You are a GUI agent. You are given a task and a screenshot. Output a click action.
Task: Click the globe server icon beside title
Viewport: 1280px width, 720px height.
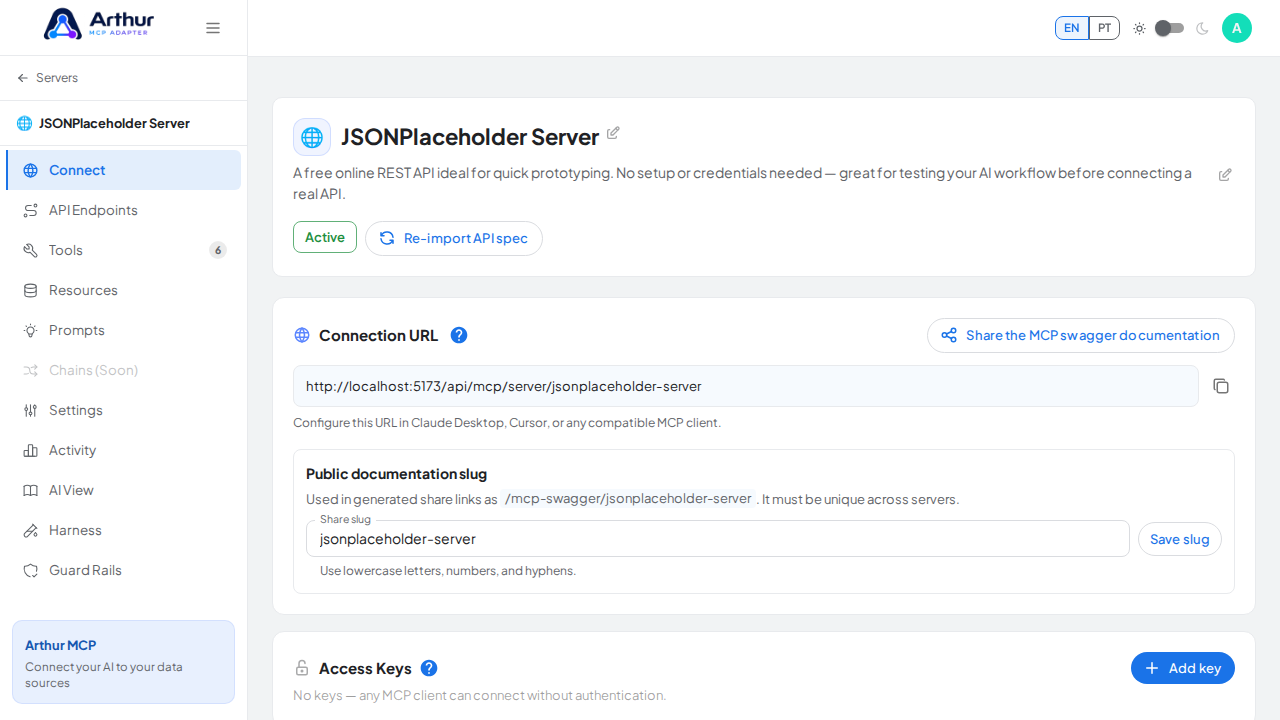(312, 137)
